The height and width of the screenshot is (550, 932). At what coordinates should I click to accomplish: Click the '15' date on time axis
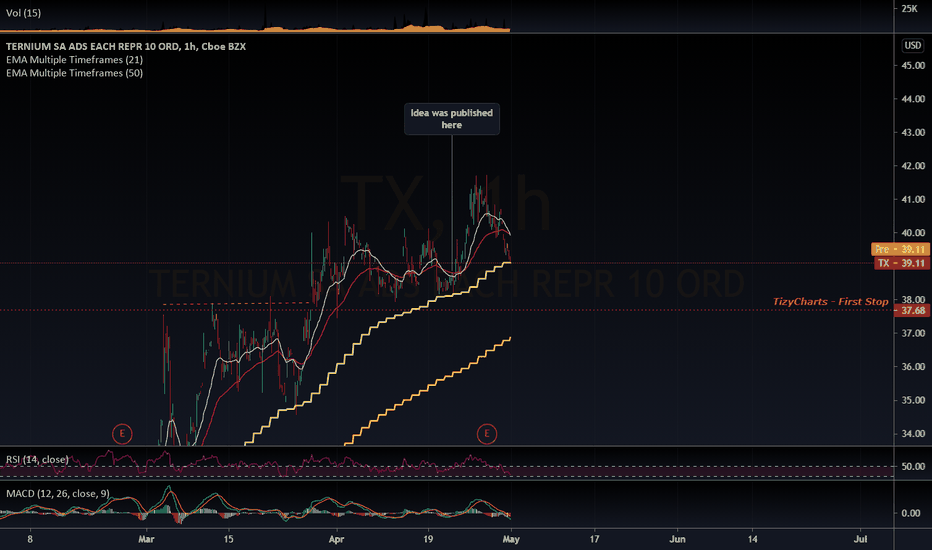pos(228,539)
